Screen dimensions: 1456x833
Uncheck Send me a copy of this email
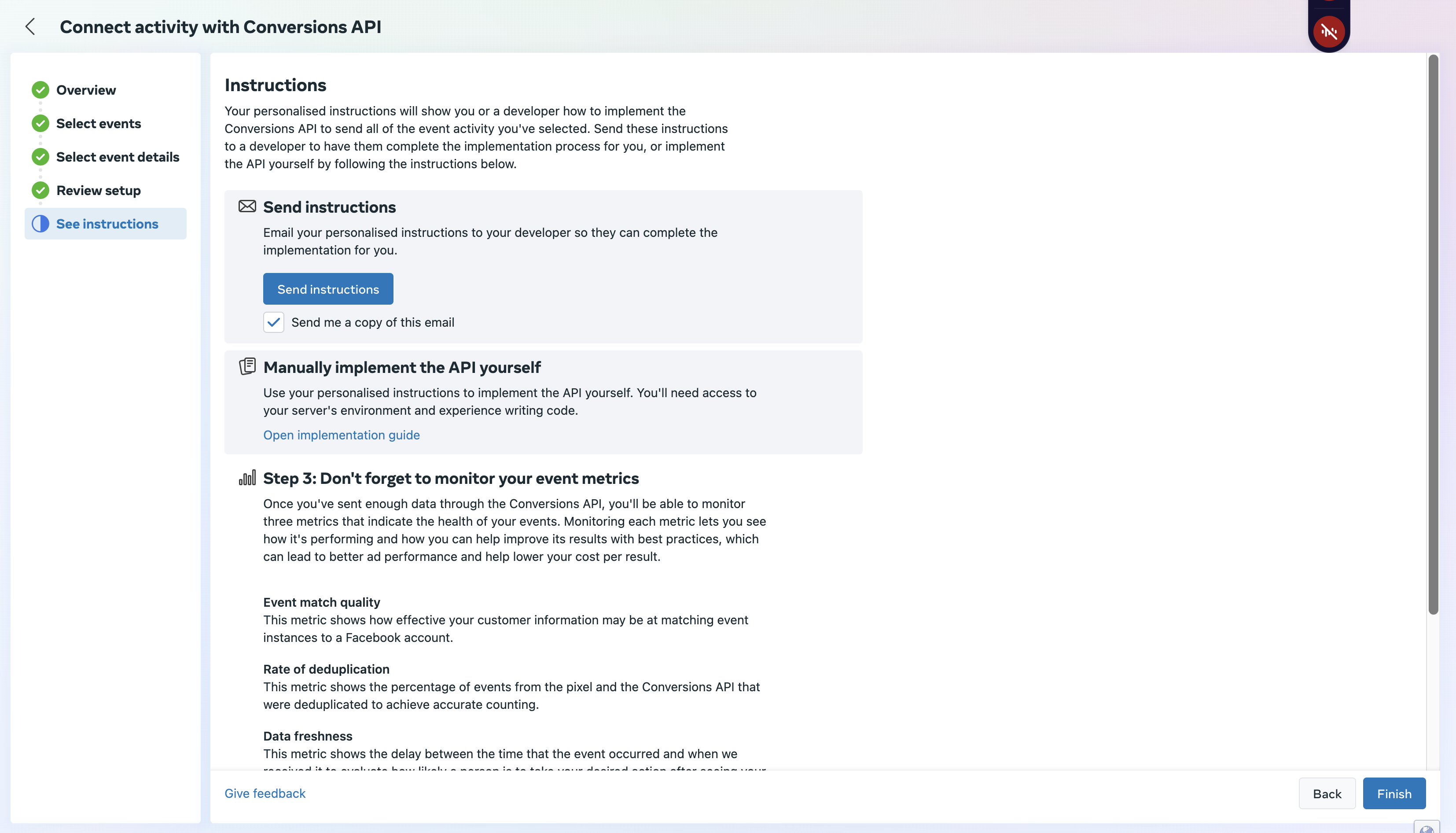[273, 322]
